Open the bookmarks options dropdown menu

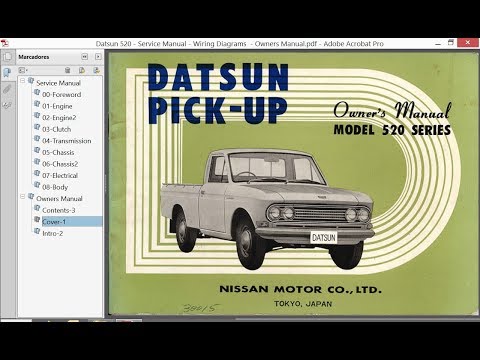click(x=23, y=70)
